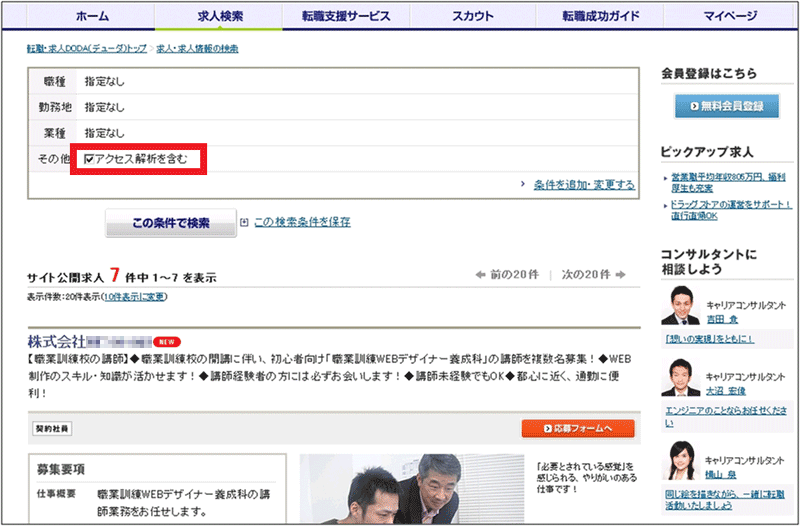Click the left arrow for 前の20件
Image resolution: width=800 pixels, height=526 pixels.
pos(481,275)
